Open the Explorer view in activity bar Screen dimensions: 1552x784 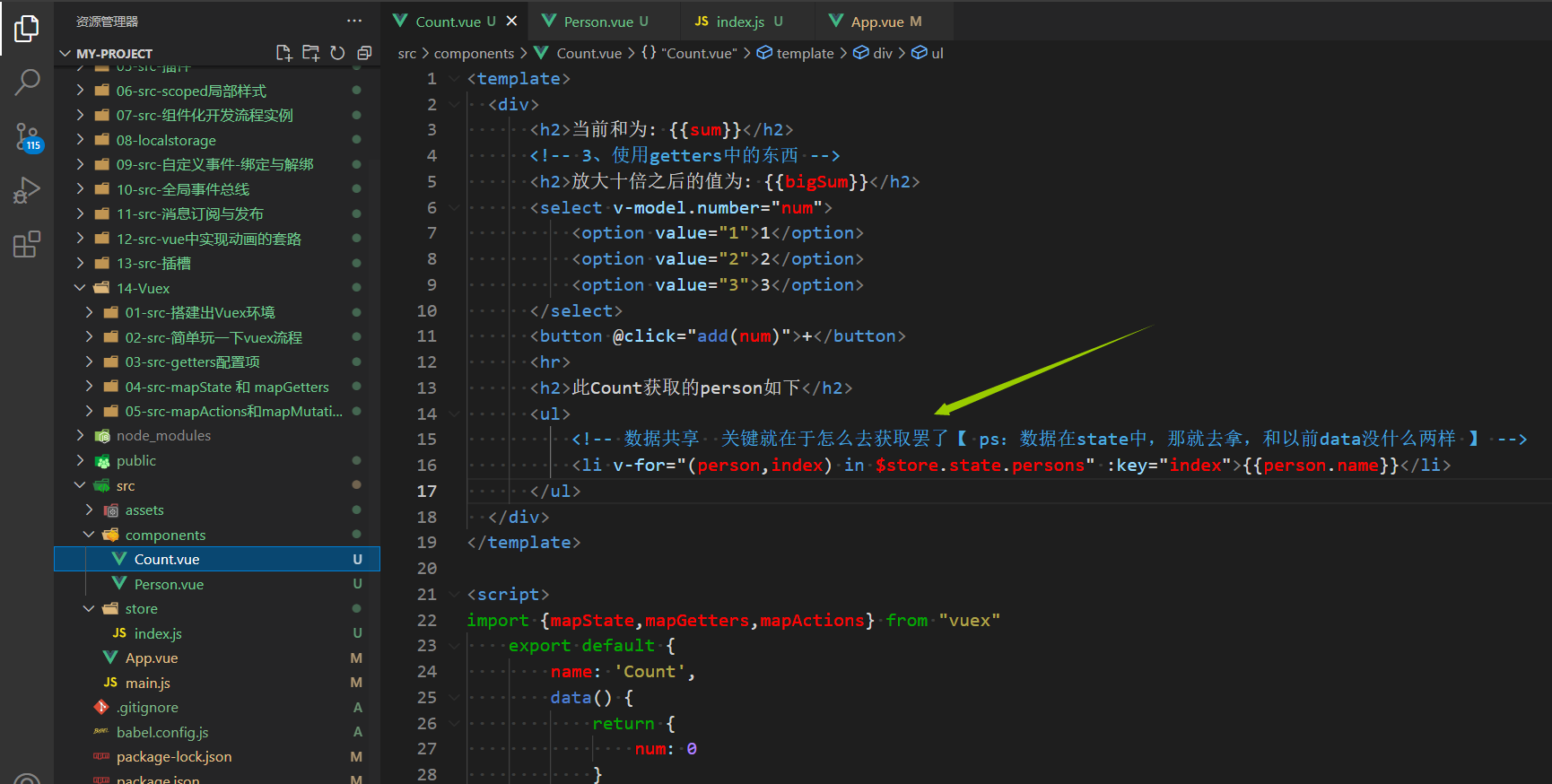pos(27,29)
